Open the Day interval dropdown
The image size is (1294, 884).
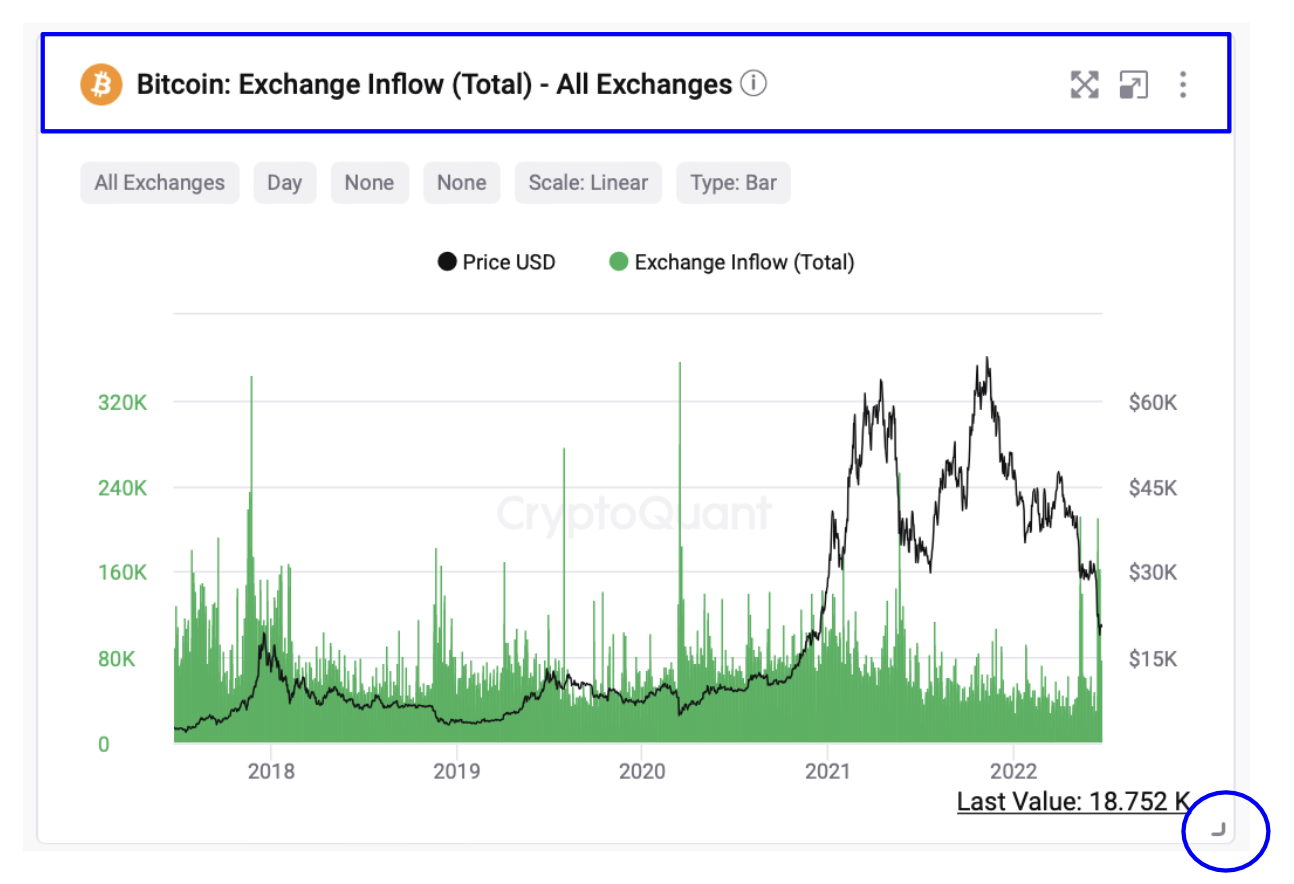tap(284, 183)
